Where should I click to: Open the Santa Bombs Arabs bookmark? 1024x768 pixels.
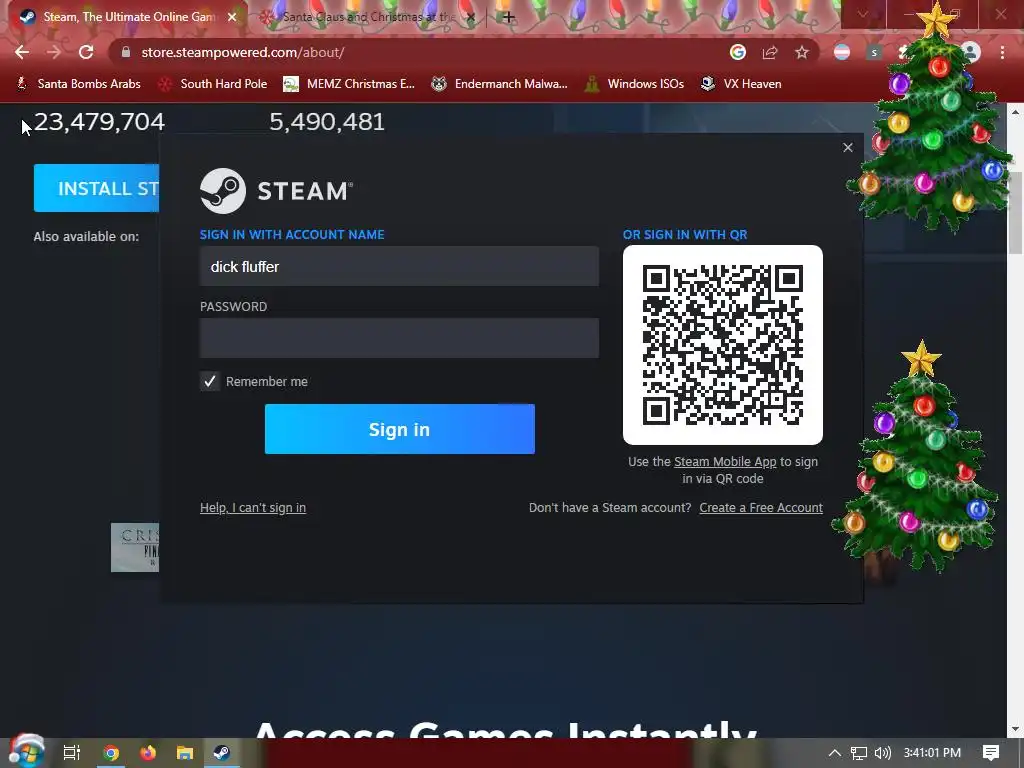click(x=78, y=84)
